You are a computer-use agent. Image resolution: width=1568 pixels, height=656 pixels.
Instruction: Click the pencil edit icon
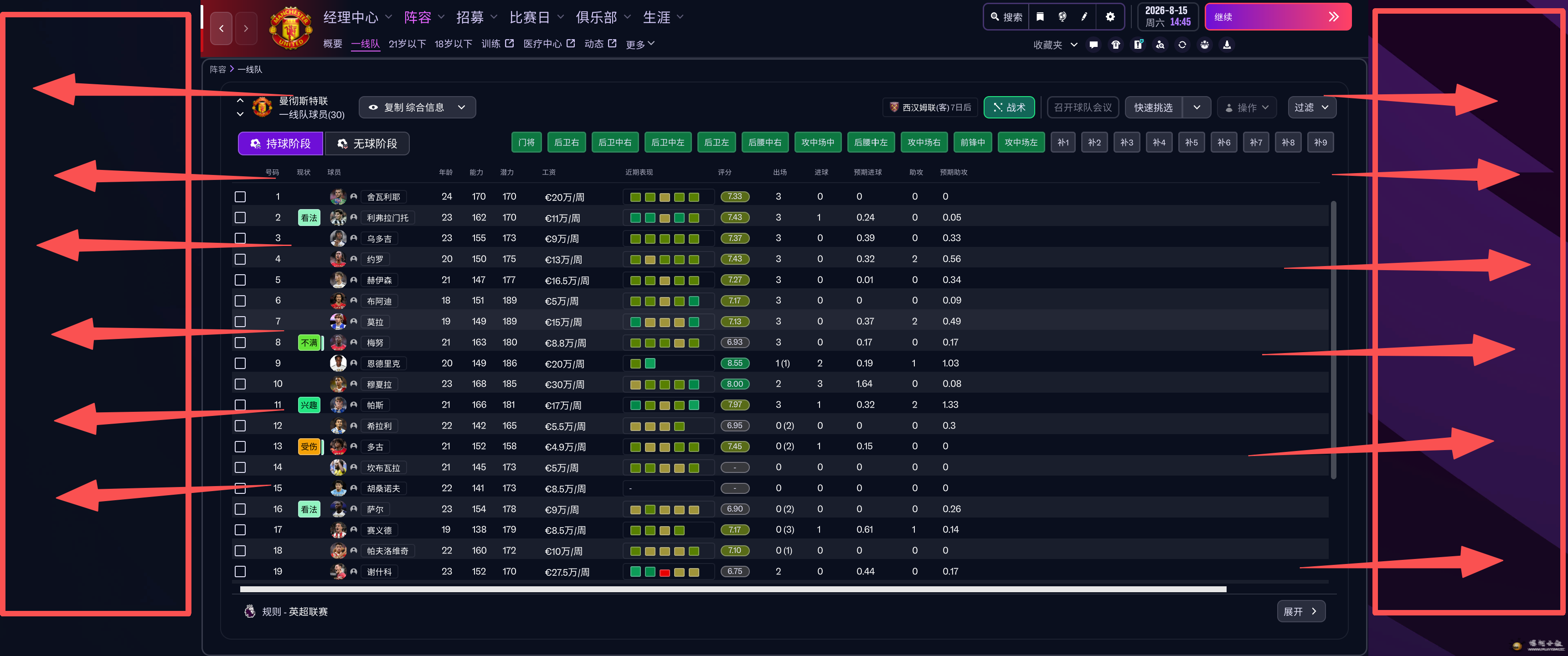(x=1084, y=17)
